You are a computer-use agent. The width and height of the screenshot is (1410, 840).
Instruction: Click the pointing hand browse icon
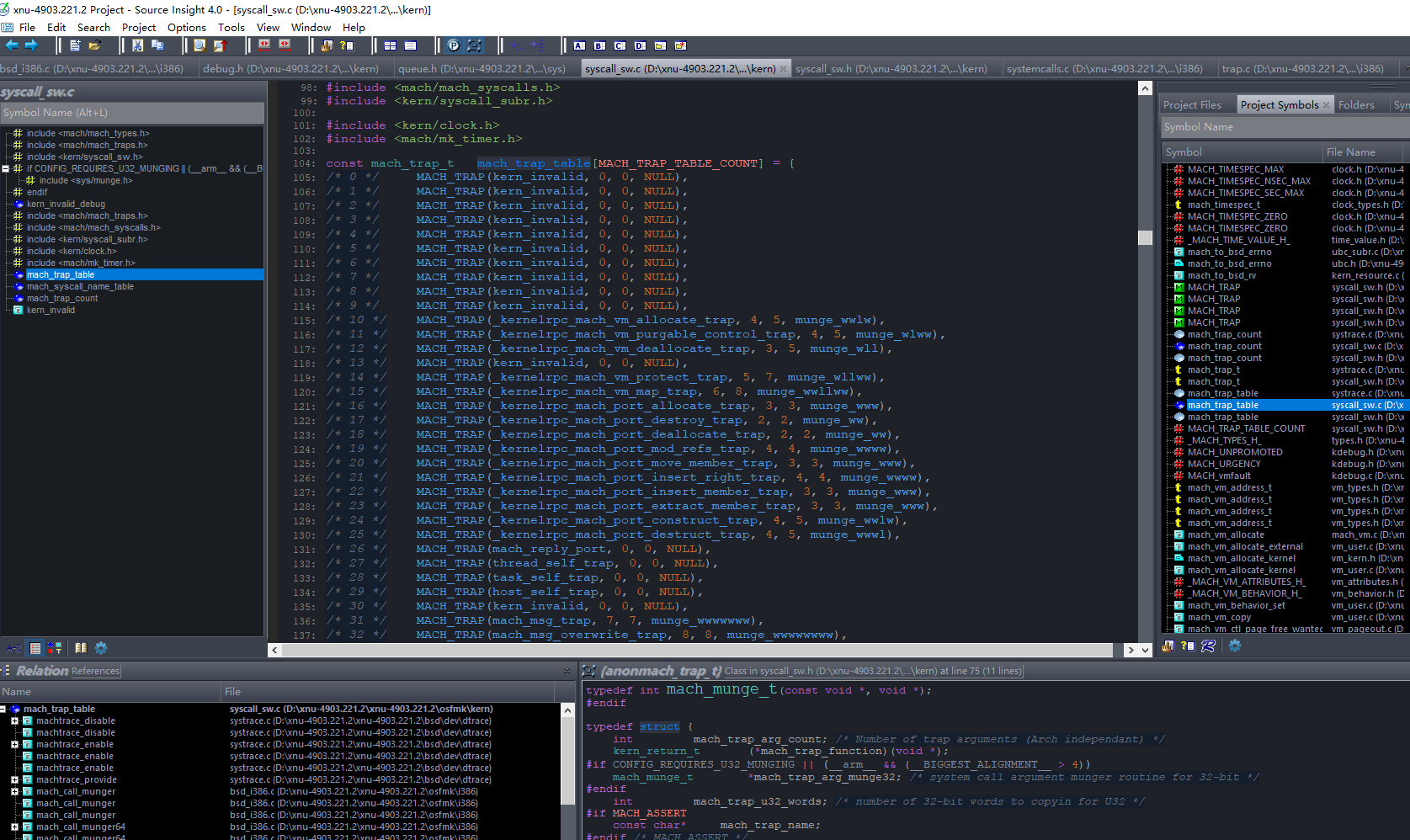[x=327, y=45]
